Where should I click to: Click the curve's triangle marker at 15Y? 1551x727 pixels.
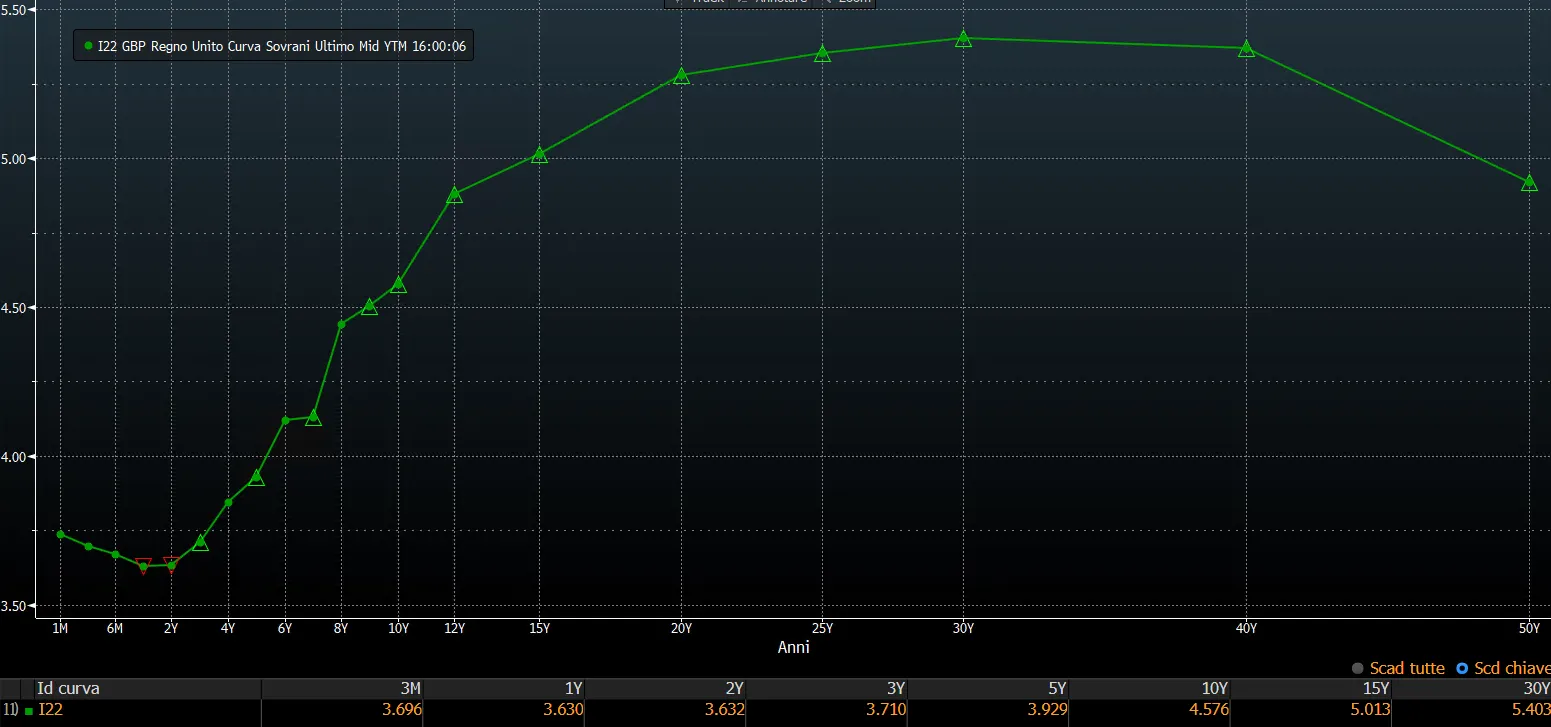click(x=540, y=154)
